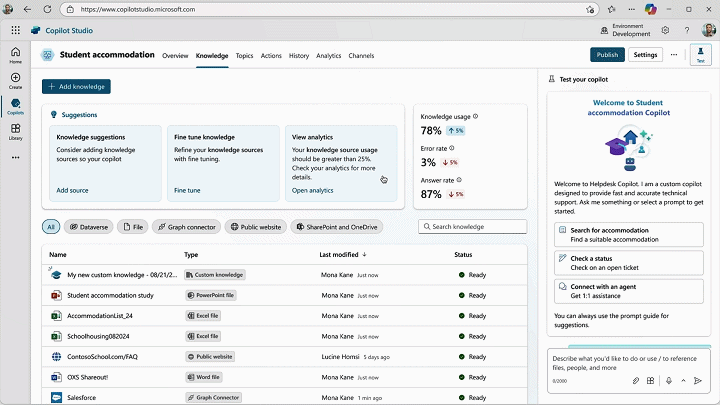The image size is (720, 405).
Task: Open the more options ellipsis beside Settings
Action: point(674,55)
